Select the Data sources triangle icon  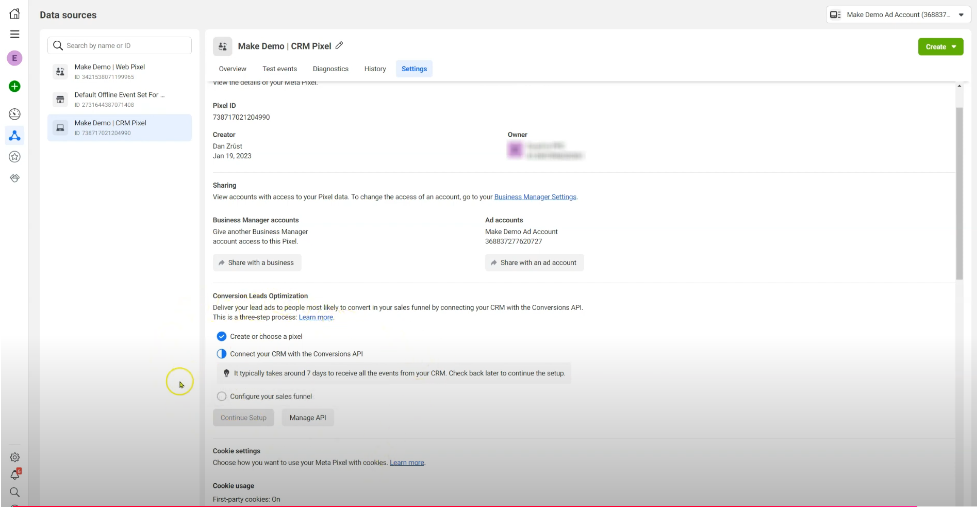click(14, 135)
